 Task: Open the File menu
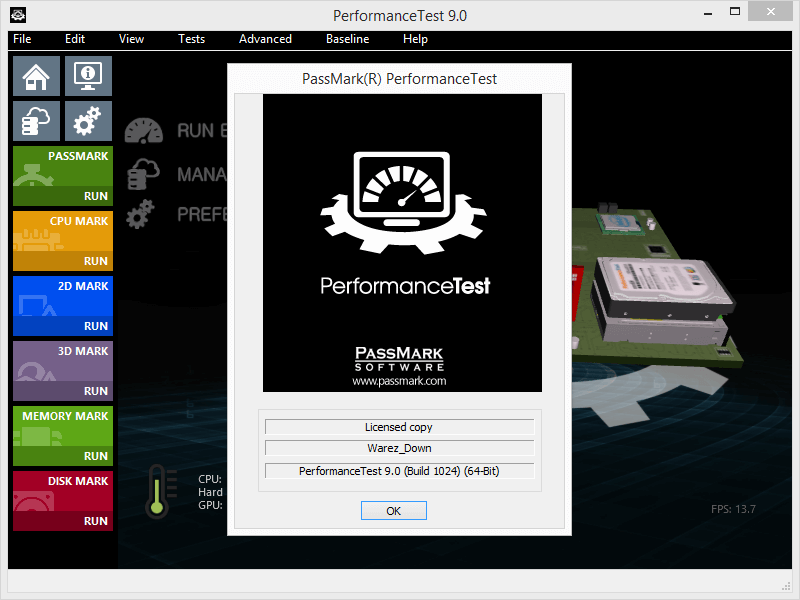[x=22, y=39]
